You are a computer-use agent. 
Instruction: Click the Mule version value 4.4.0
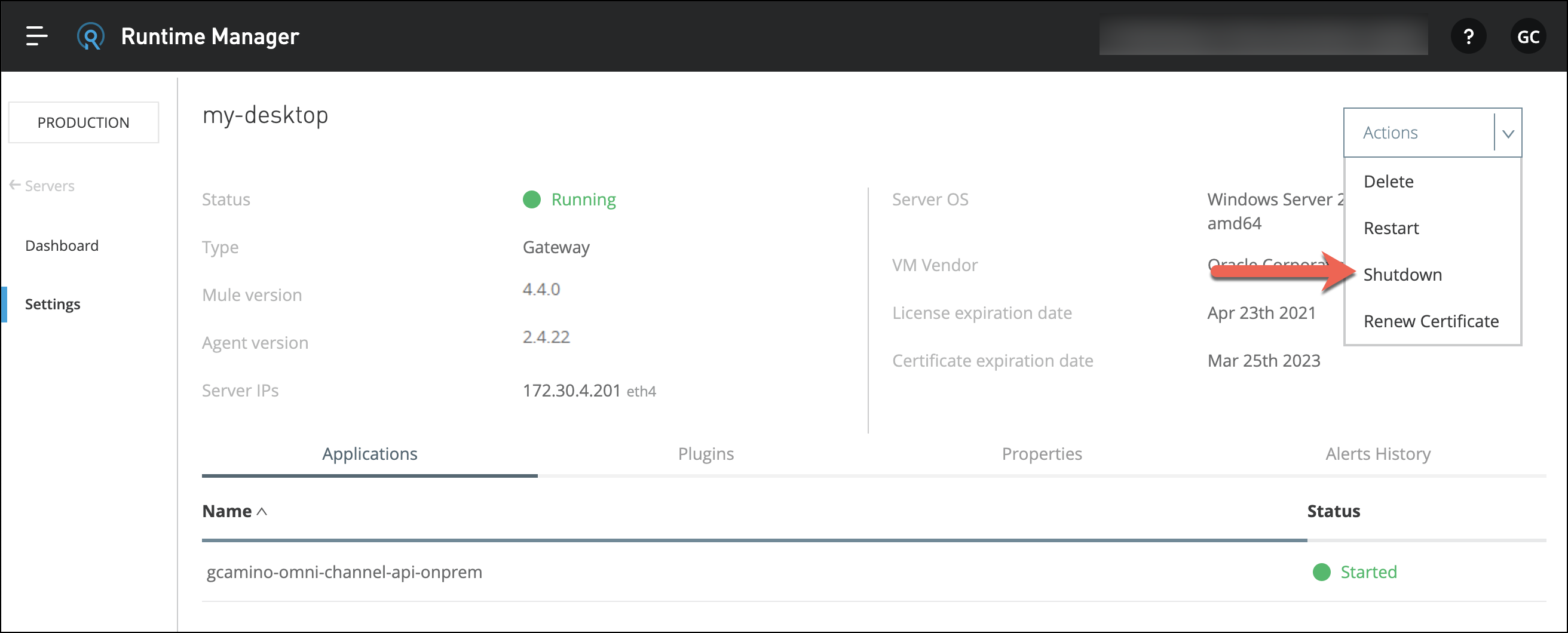tap(541, 289)
